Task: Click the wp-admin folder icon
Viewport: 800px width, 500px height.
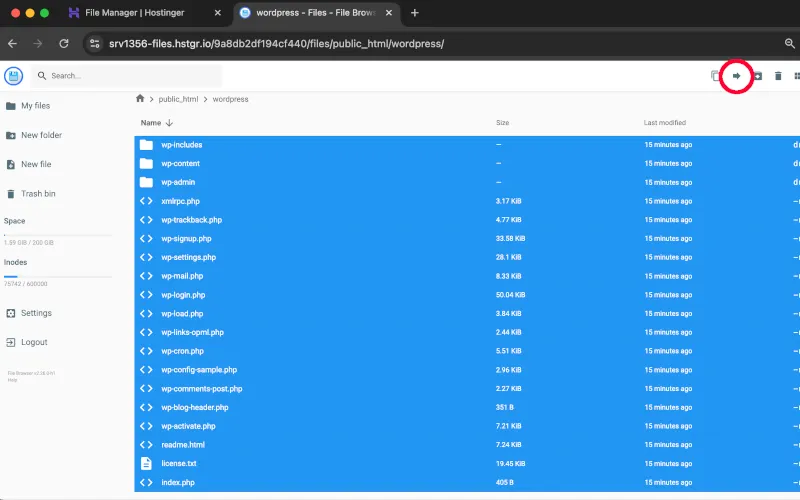Action: coord(146,182)
